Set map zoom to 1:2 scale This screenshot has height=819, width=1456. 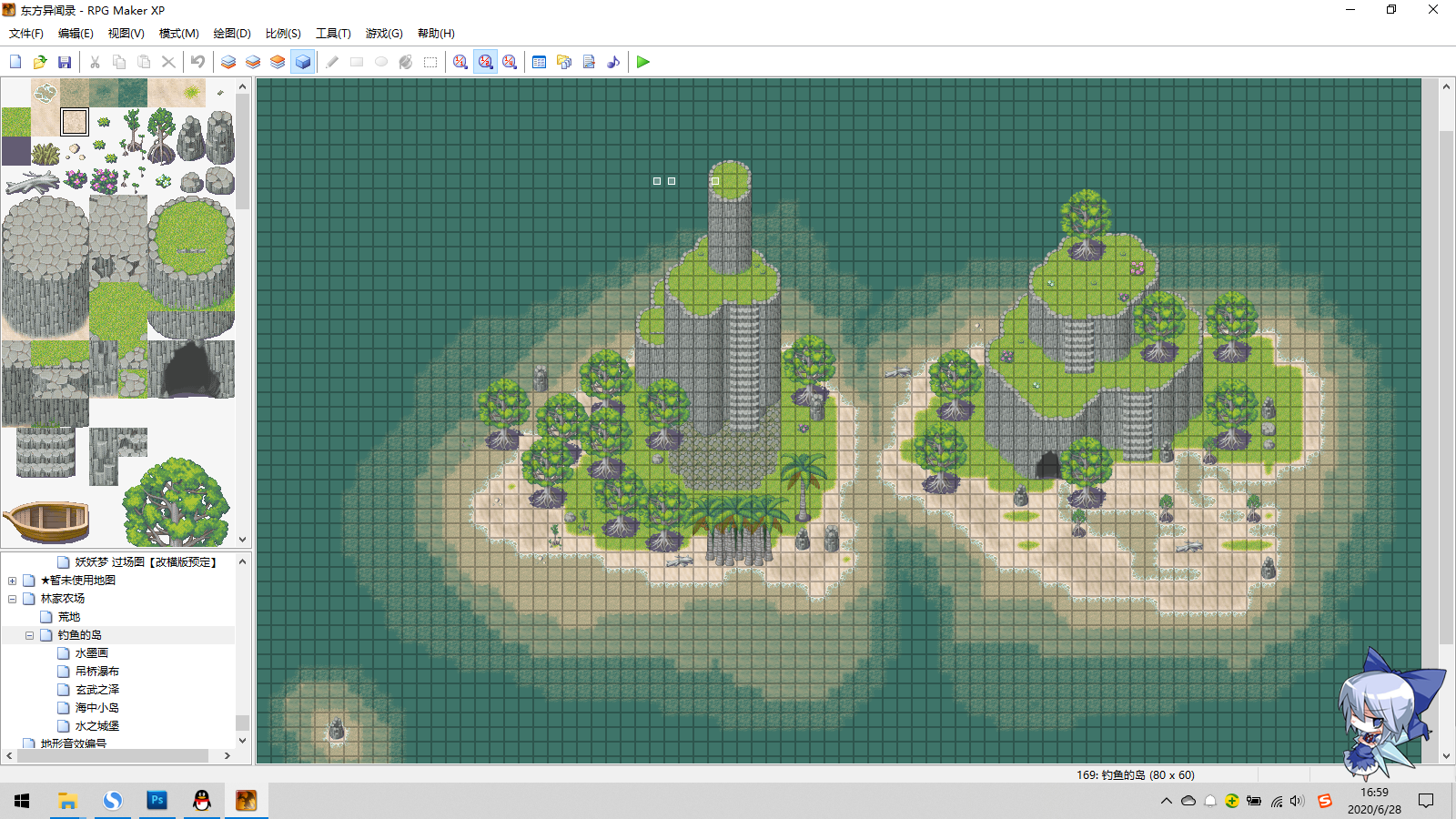485,62
